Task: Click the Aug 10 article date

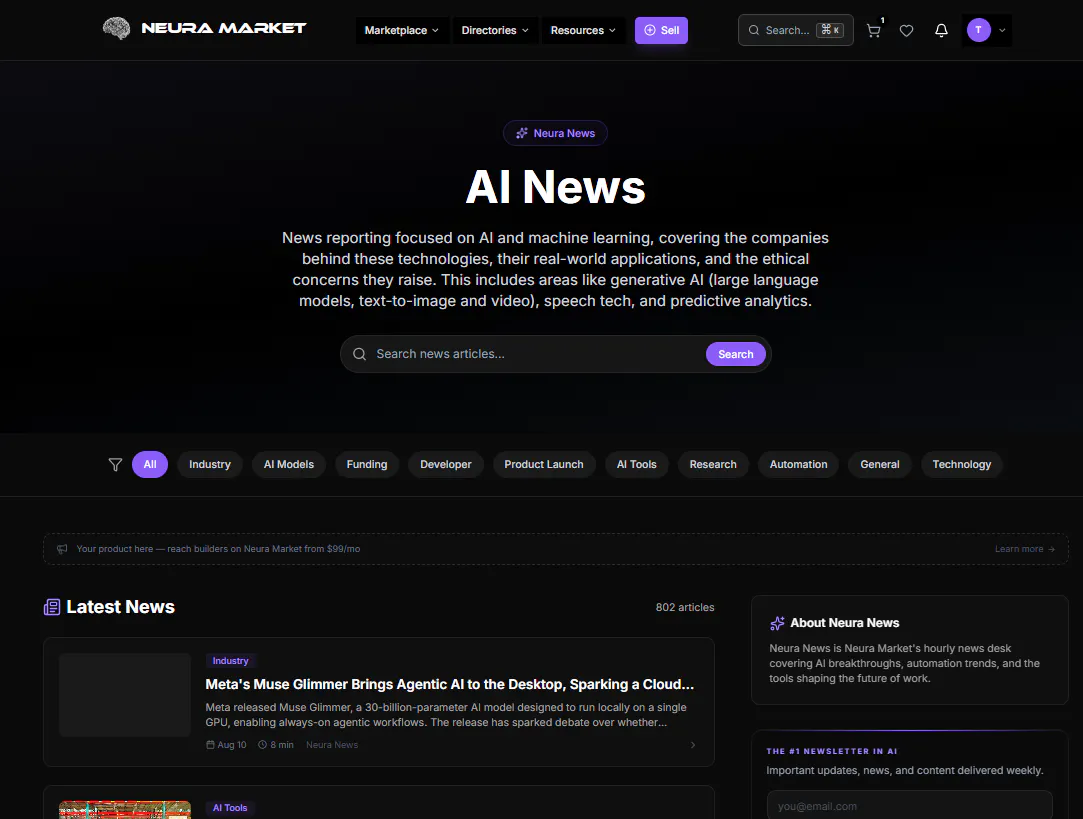Action: tap(227, 745)
